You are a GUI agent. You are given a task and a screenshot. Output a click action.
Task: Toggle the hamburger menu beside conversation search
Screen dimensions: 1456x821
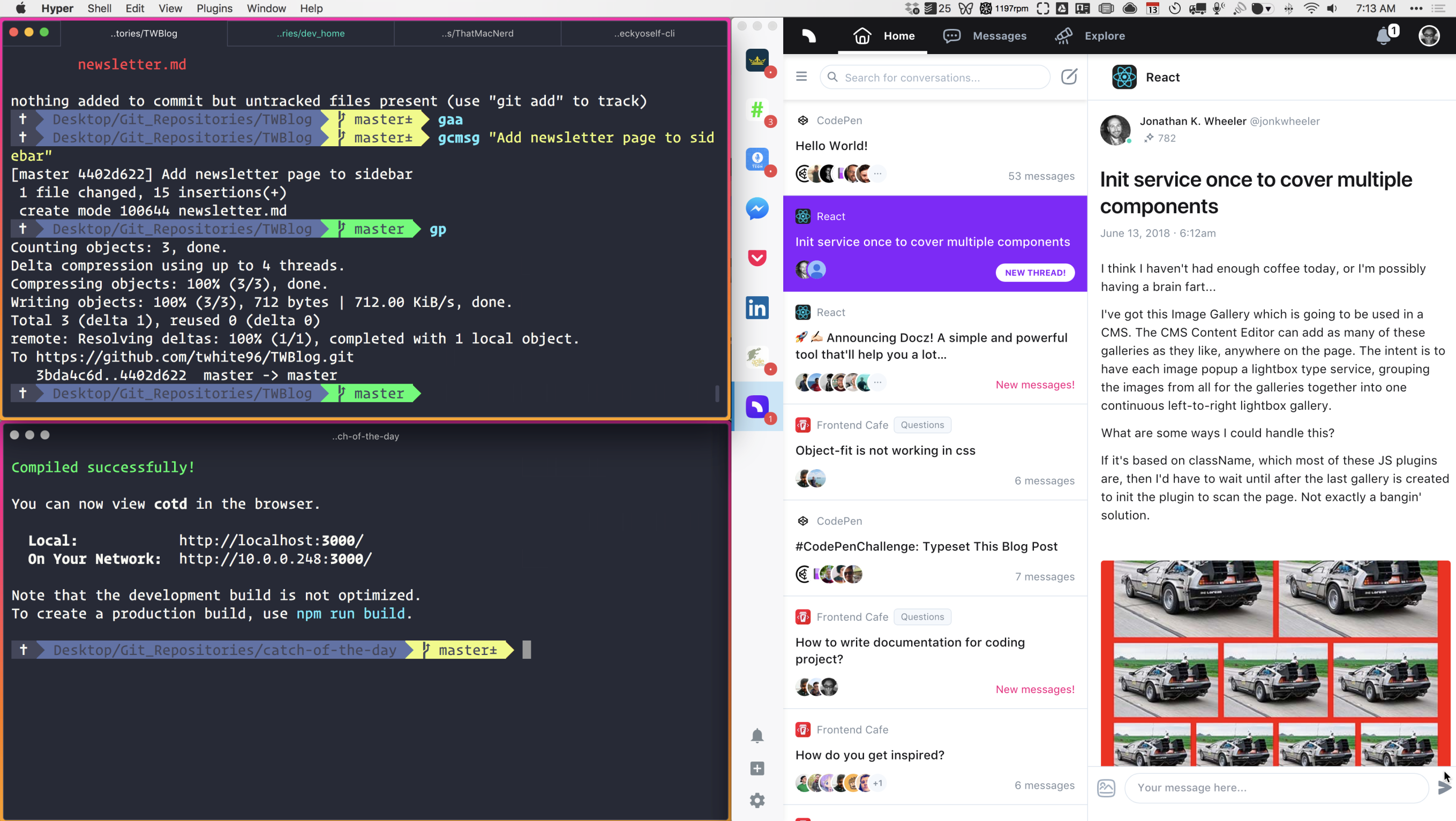coord(801,76)
